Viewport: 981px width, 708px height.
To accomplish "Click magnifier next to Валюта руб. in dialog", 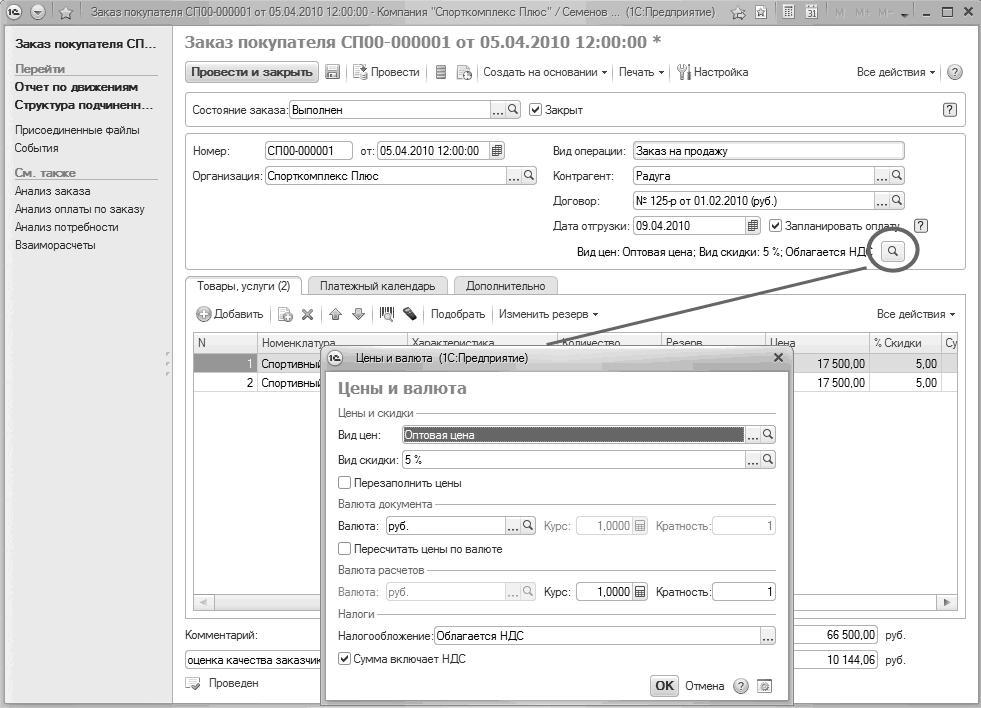I will coord(528,525).
